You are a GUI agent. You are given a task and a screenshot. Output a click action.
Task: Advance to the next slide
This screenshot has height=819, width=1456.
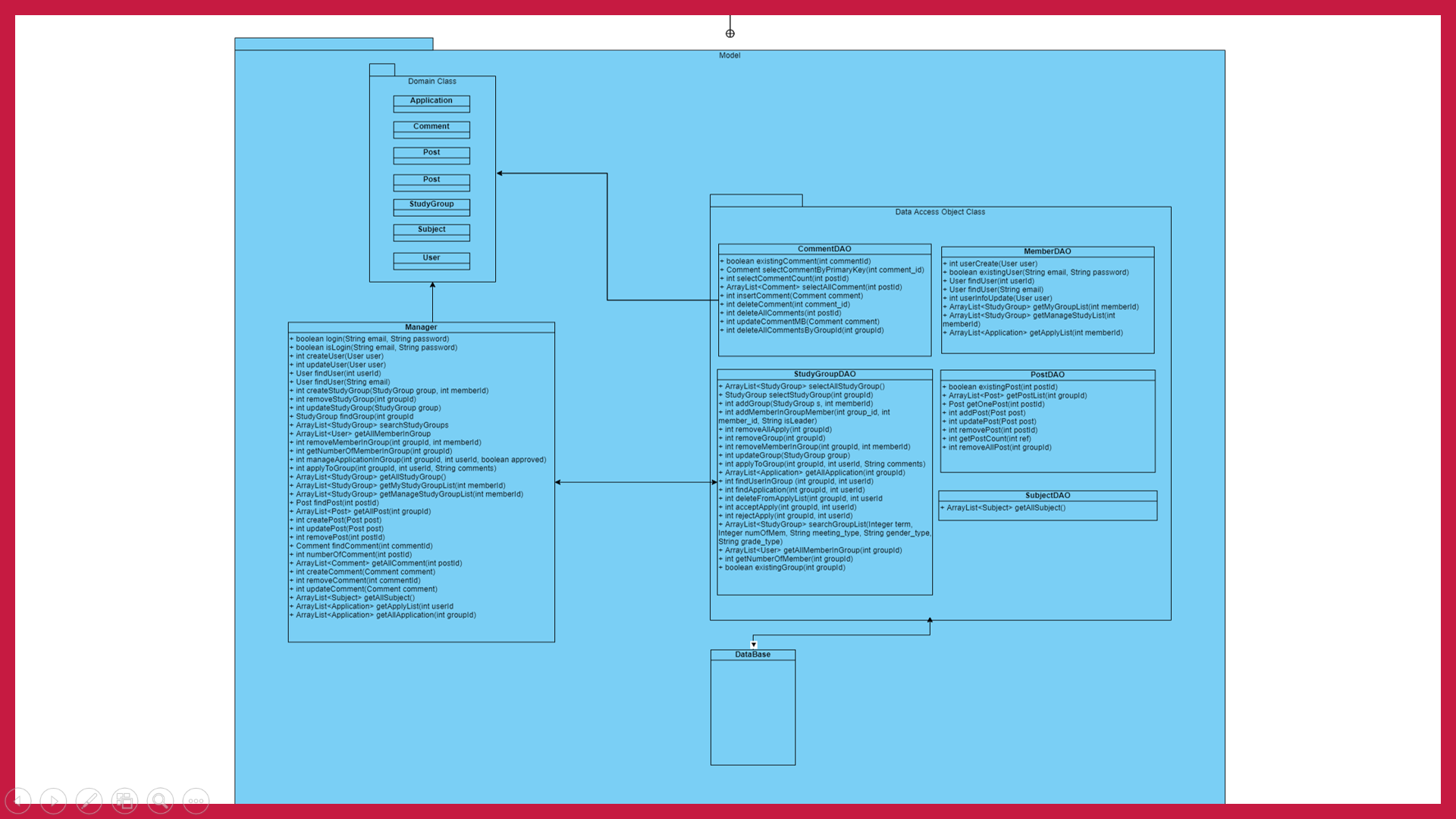53,801
